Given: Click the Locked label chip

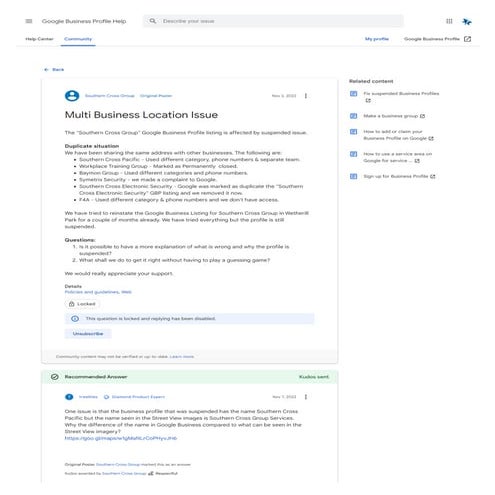Looking at the screenshot, I should click(x=82, y=304).
